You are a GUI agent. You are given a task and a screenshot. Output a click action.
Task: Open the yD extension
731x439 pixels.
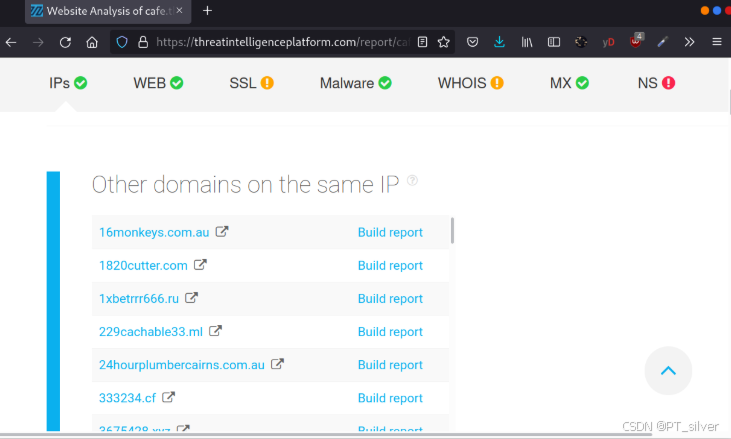[x=608, y=42]
